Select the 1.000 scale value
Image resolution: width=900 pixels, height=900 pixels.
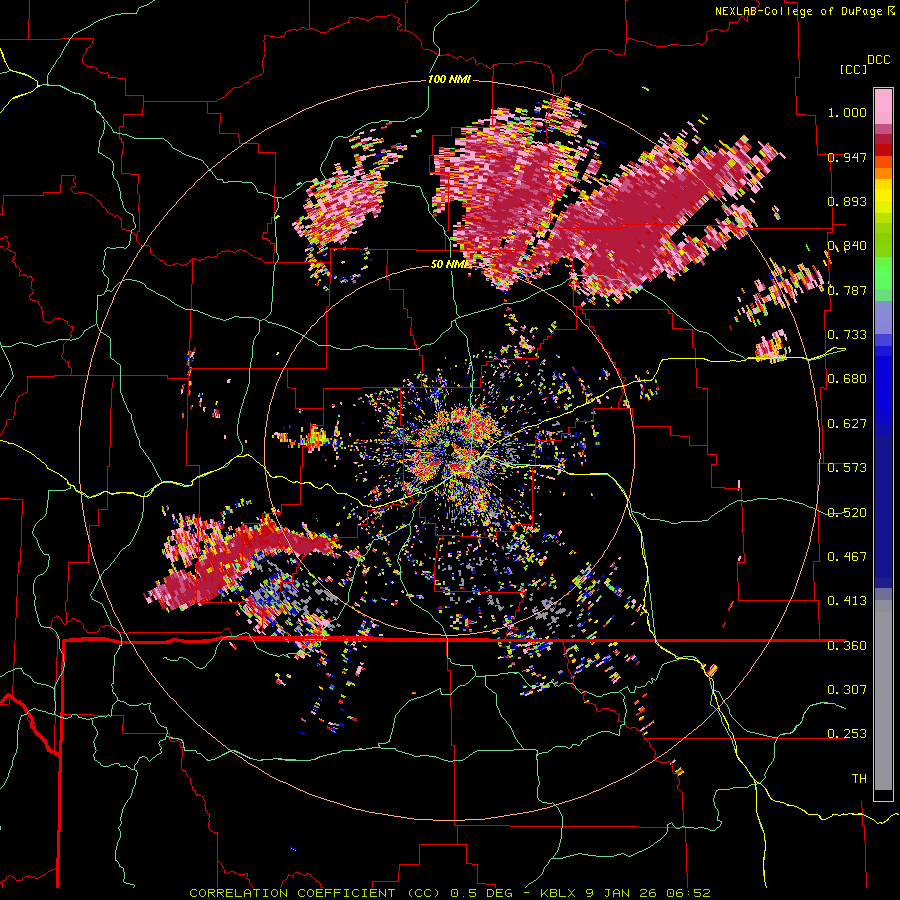(x=847, y=112)
